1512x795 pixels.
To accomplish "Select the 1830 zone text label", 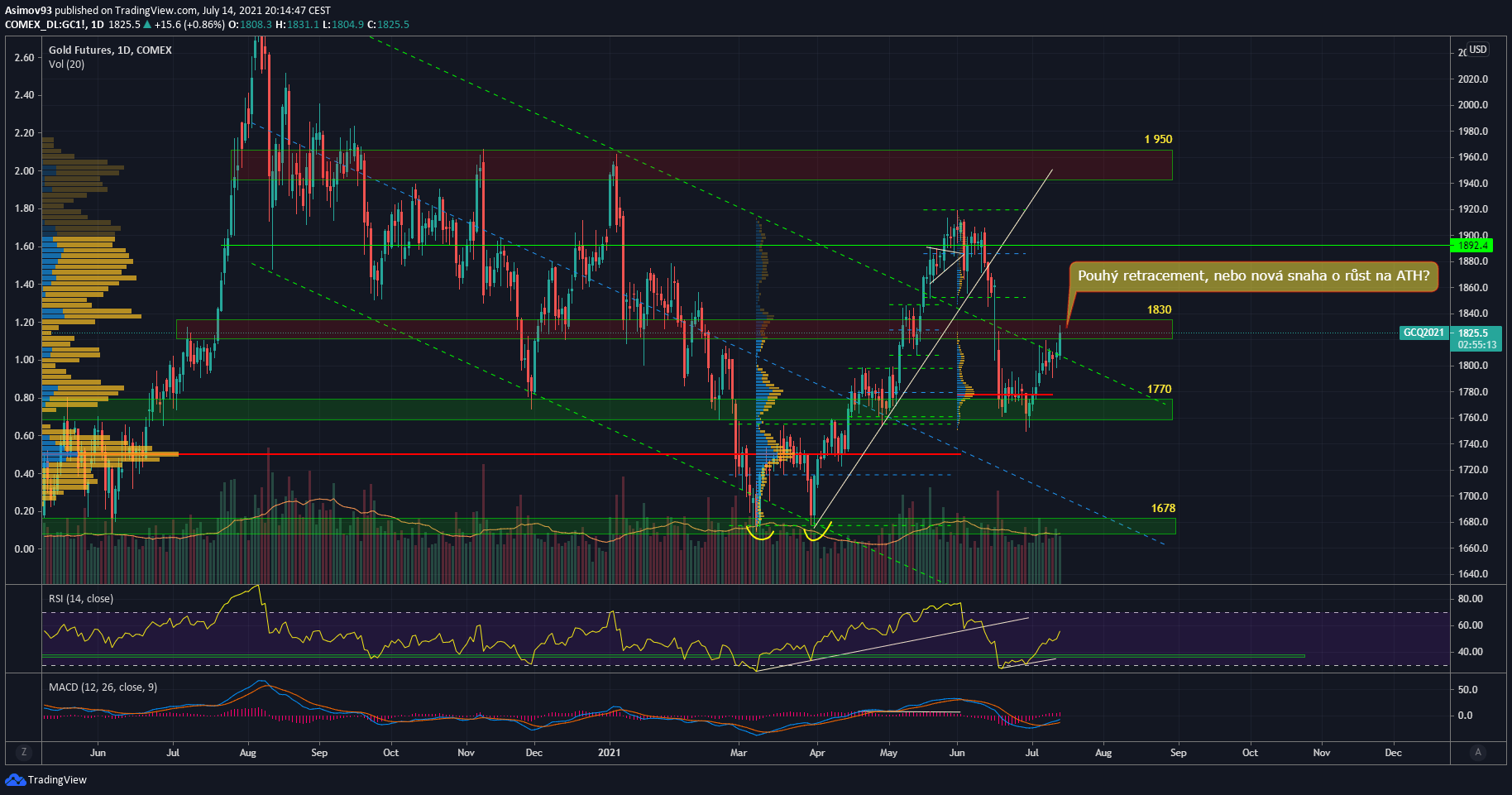I will (x=1159, y=309).
